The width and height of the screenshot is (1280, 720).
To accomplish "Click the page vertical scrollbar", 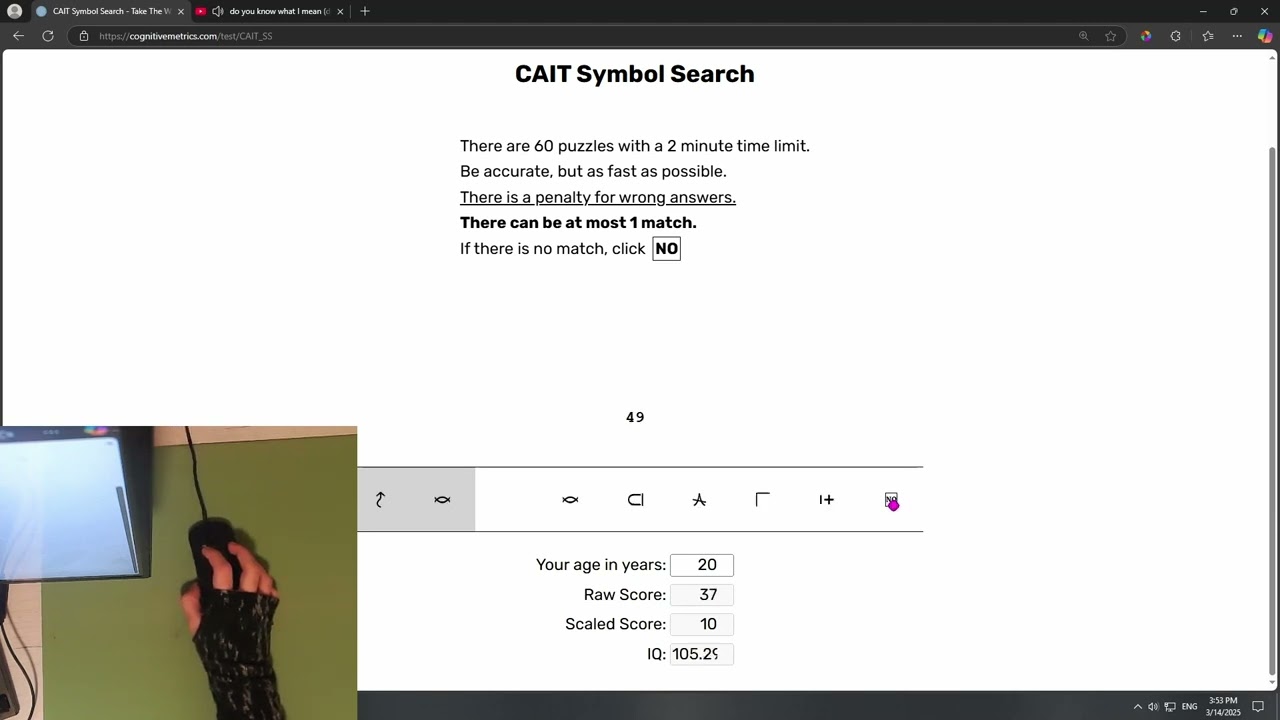I will [x=1272, y=410].
